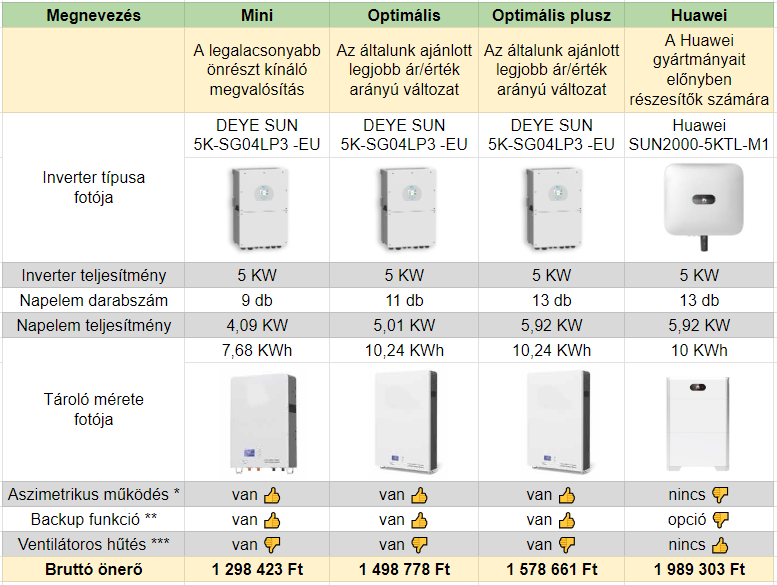Click the '1 298 423 Ft' price
The width and height of the screenshot is (777, 585).
tap(257, 569)
